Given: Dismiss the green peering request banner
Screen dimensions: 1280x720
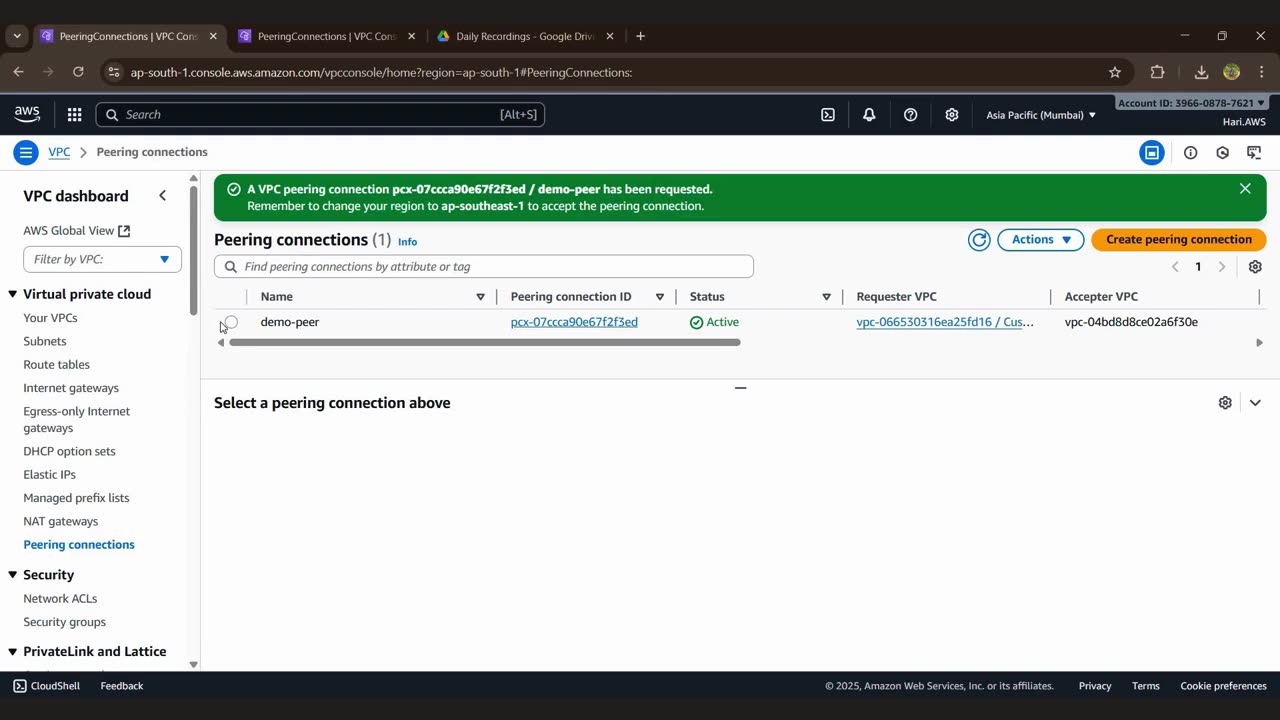Looking at the screenshot, I should pyautogui.click(x=1245, y=189).
